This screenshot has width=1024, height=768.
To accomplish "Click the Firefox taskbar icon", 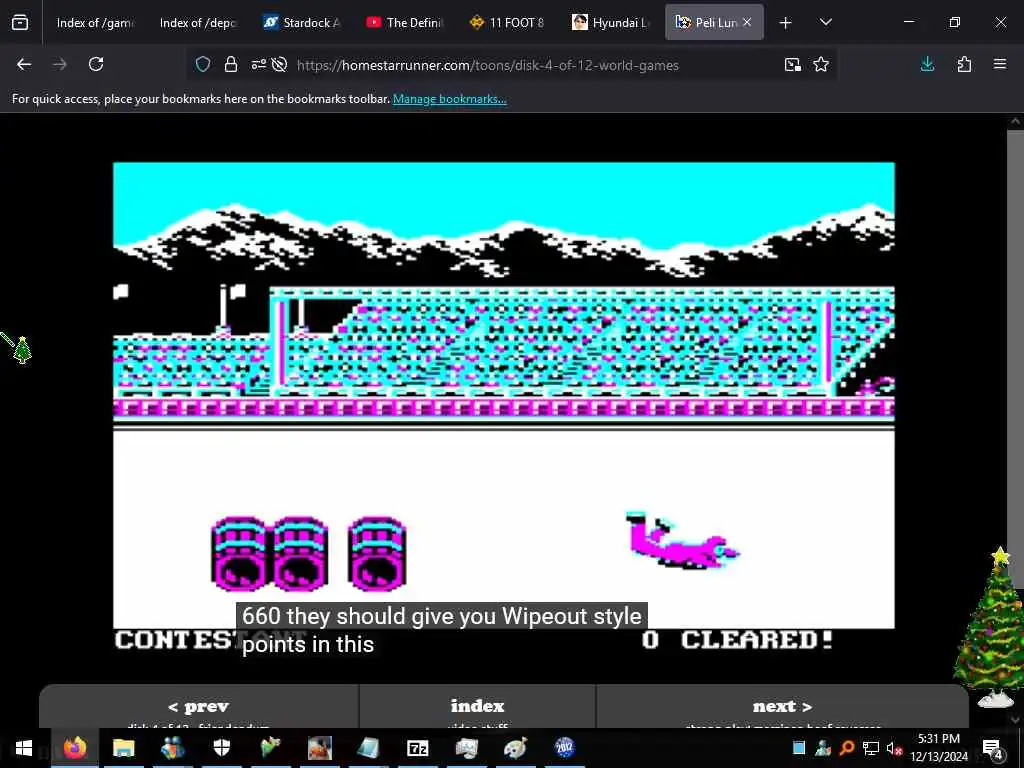I will (x=74, y=748).
